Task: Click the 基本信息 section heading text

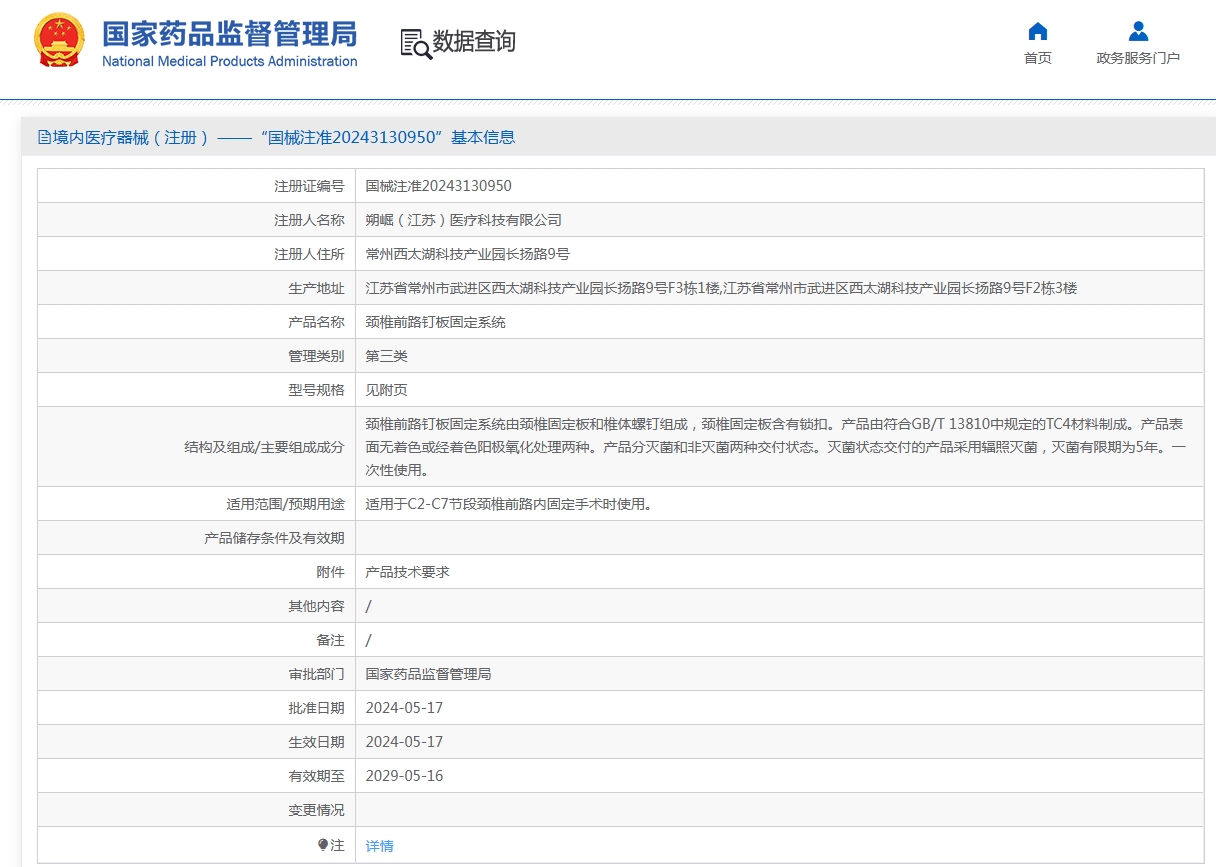Action: pos(483,137)
